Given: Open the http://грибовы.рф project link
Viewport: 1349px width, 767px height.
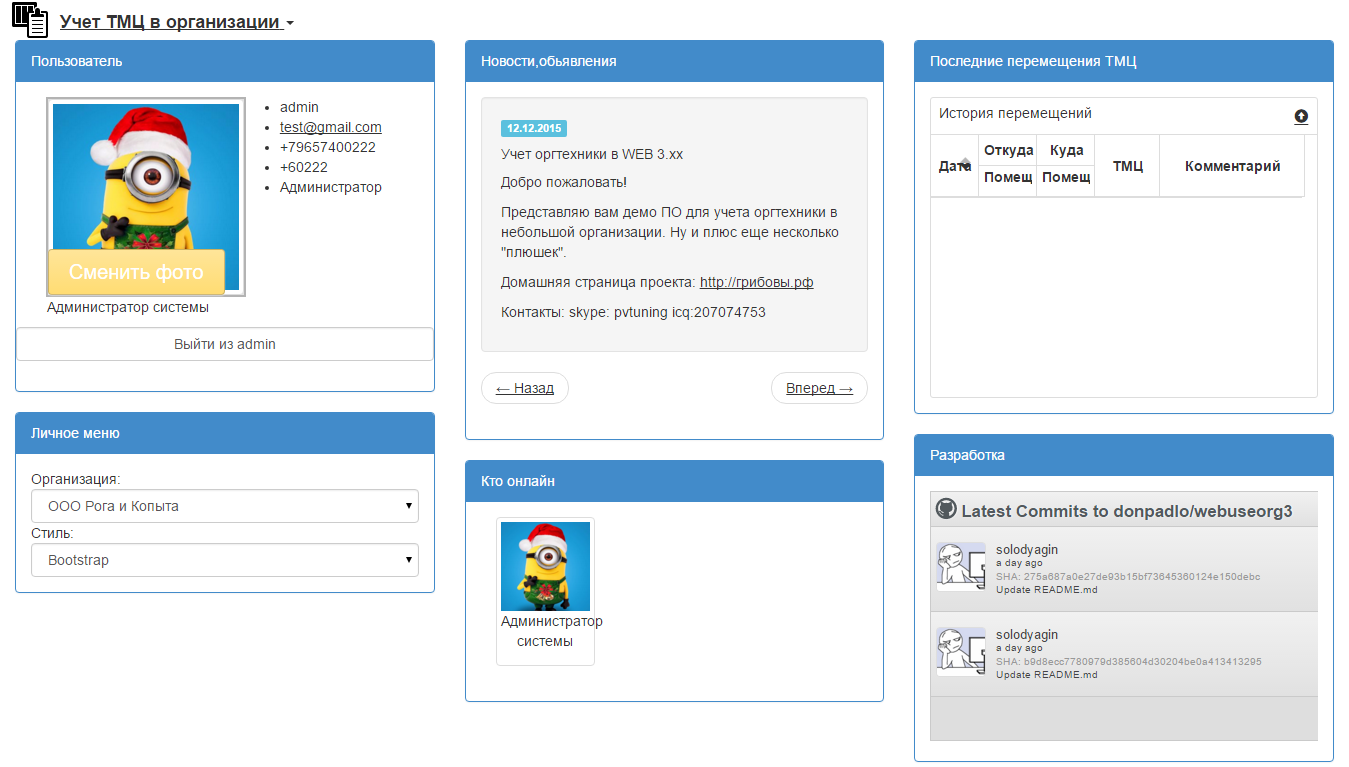Looking at the screenshot, I should click(x=756, y=282).
